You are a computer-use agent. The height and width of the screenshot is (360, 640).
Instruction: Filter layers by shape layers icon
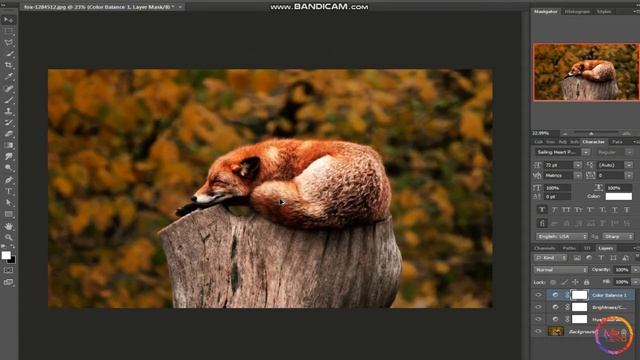click(x=613, y=258)
